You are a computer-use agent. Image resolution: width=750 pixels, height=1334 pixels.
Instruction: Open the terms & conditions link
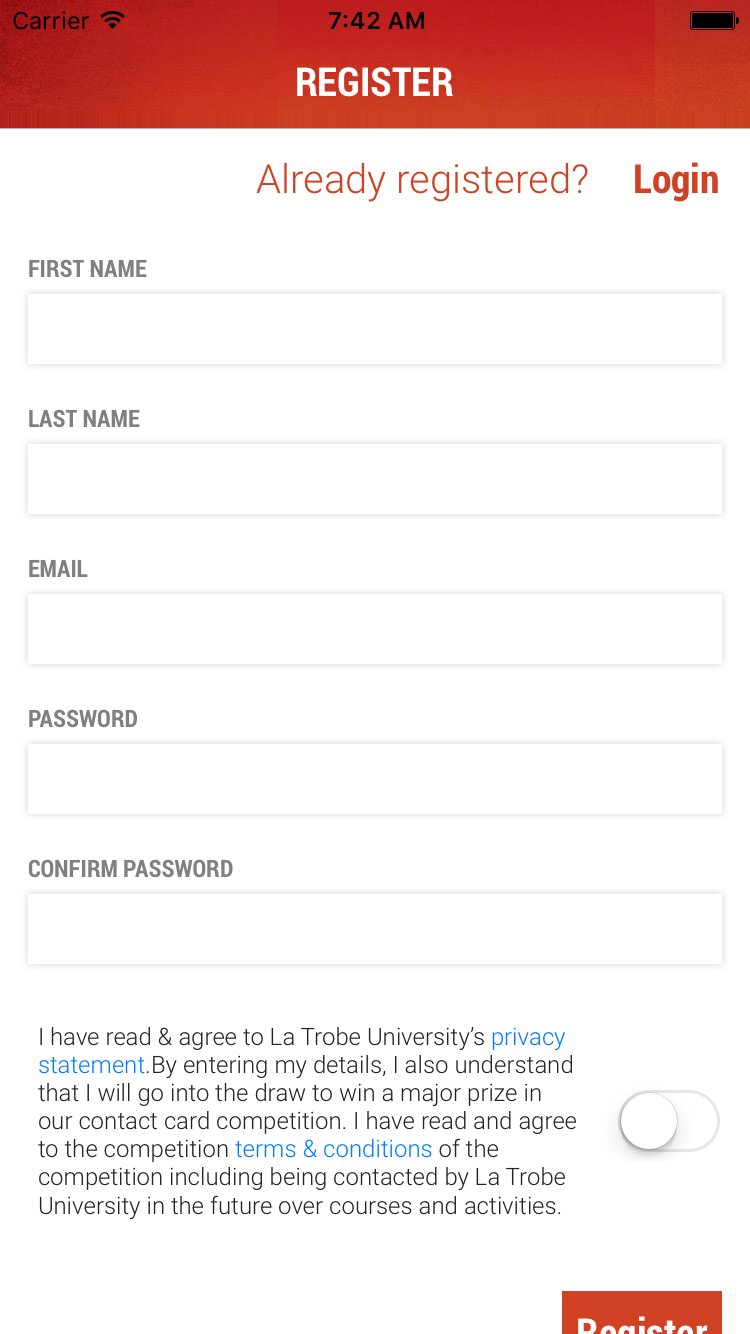(x=333, y=1149)
